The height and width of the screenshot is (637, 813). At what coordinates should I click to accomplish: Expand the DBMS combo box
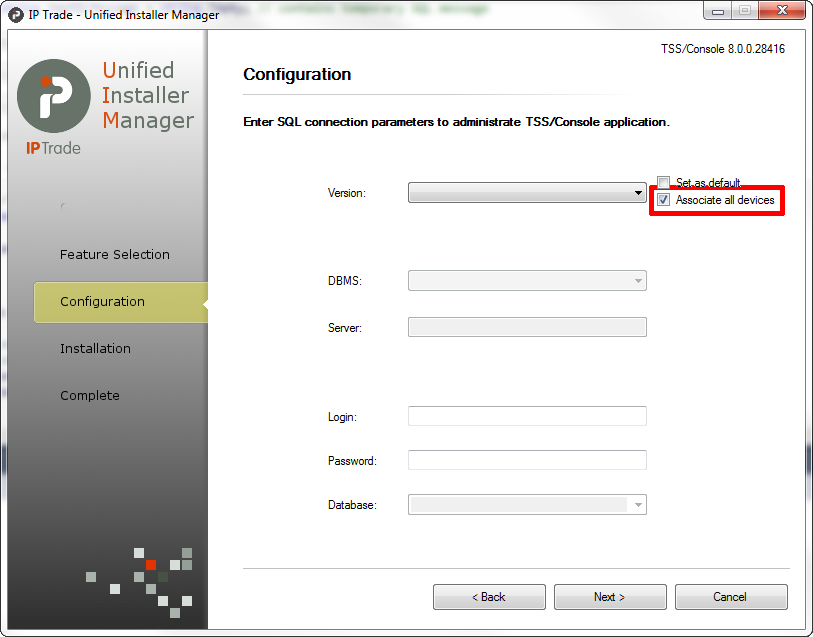pos(527,280)
